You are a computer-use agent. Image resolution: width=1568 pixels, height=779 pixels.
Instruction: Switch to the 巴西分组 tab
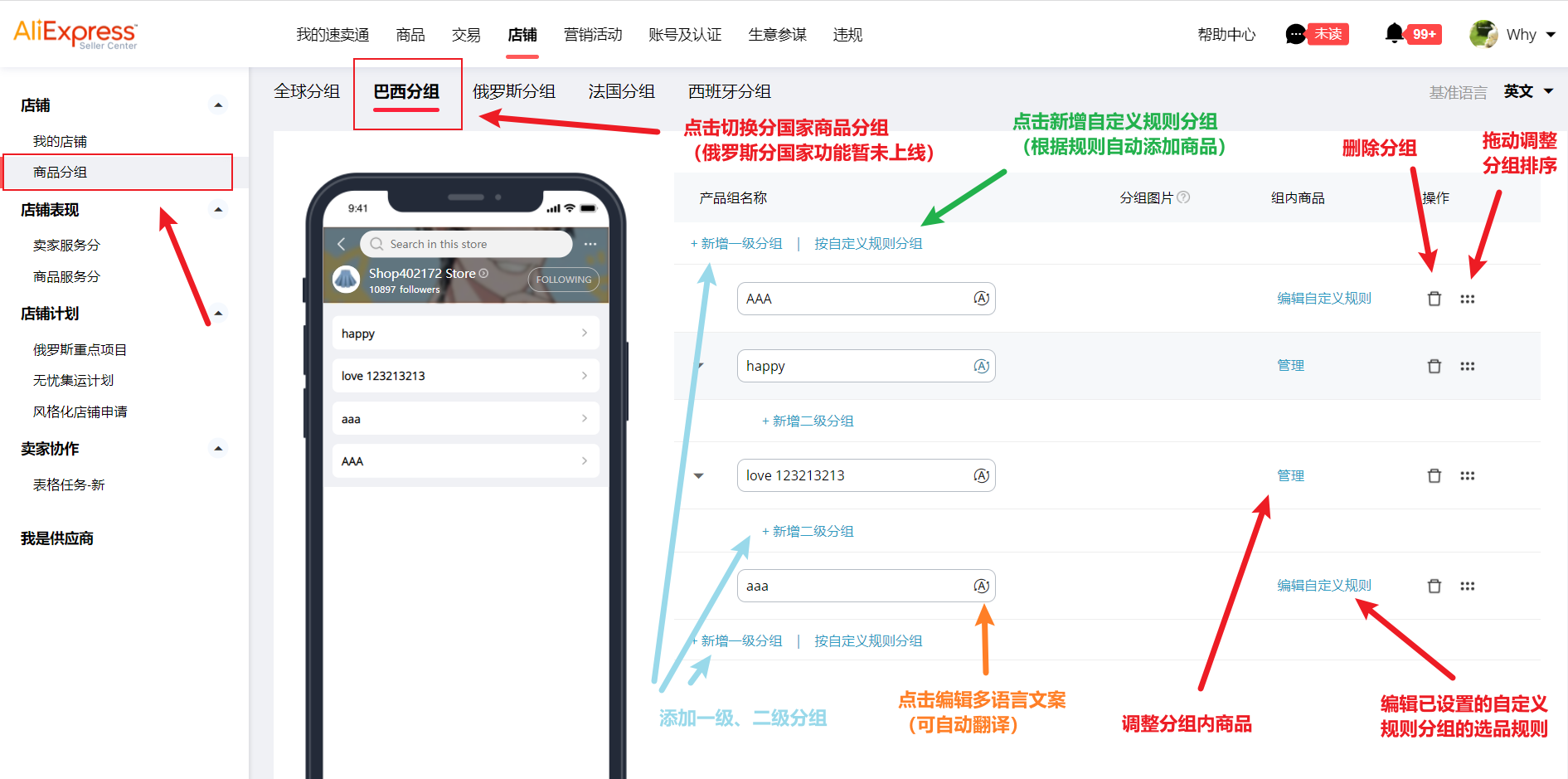pos(406,91)
